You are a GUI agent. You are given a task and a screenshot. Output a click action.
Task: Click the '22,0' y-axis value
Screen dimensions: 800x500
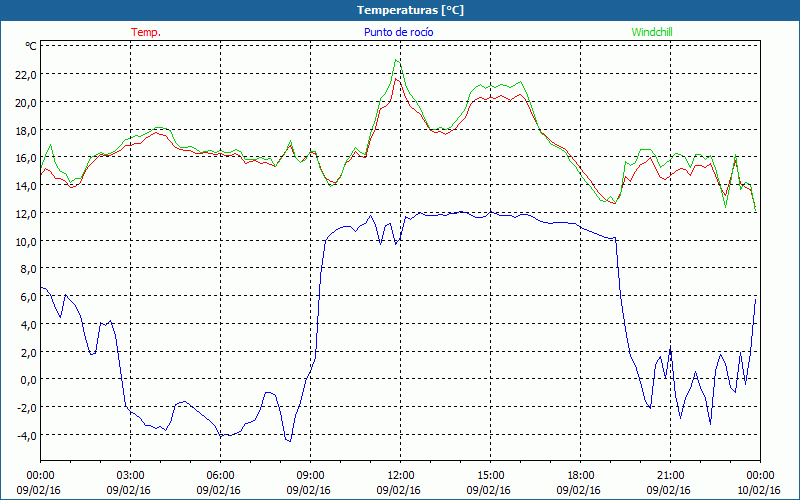27,74
